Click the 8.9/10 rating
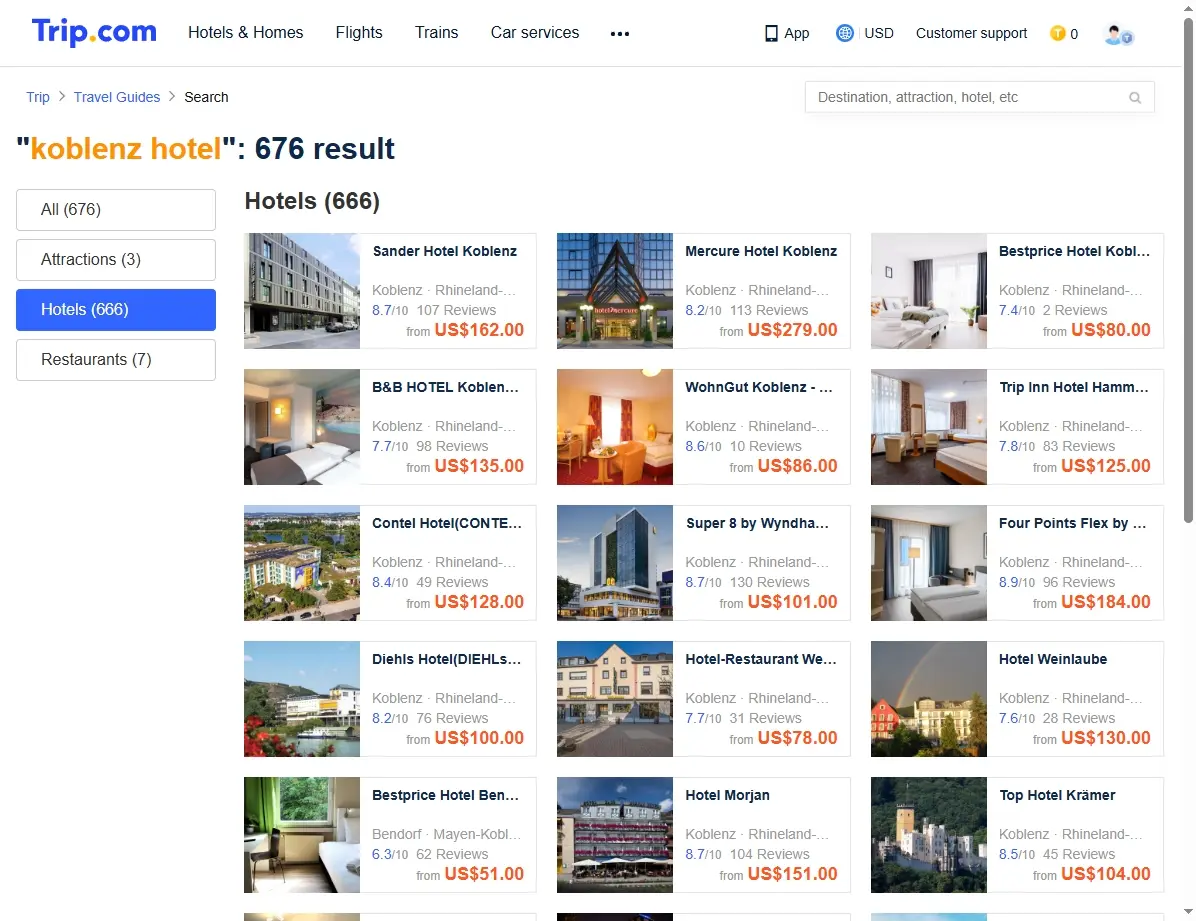The height and width of the screenshot is (921, 1196). pos(1017,582)
